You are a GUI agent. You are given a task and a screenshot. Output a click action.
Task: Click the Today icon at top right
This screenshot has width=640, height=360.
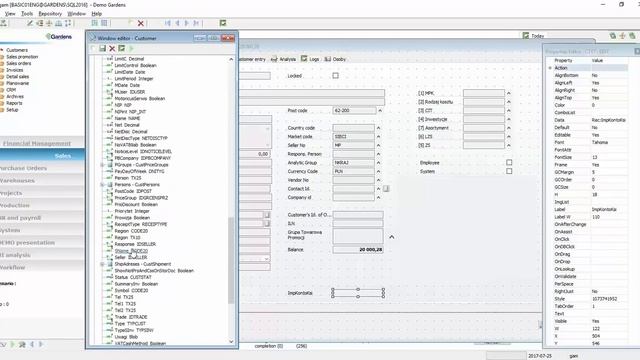(x=526, y=36)
